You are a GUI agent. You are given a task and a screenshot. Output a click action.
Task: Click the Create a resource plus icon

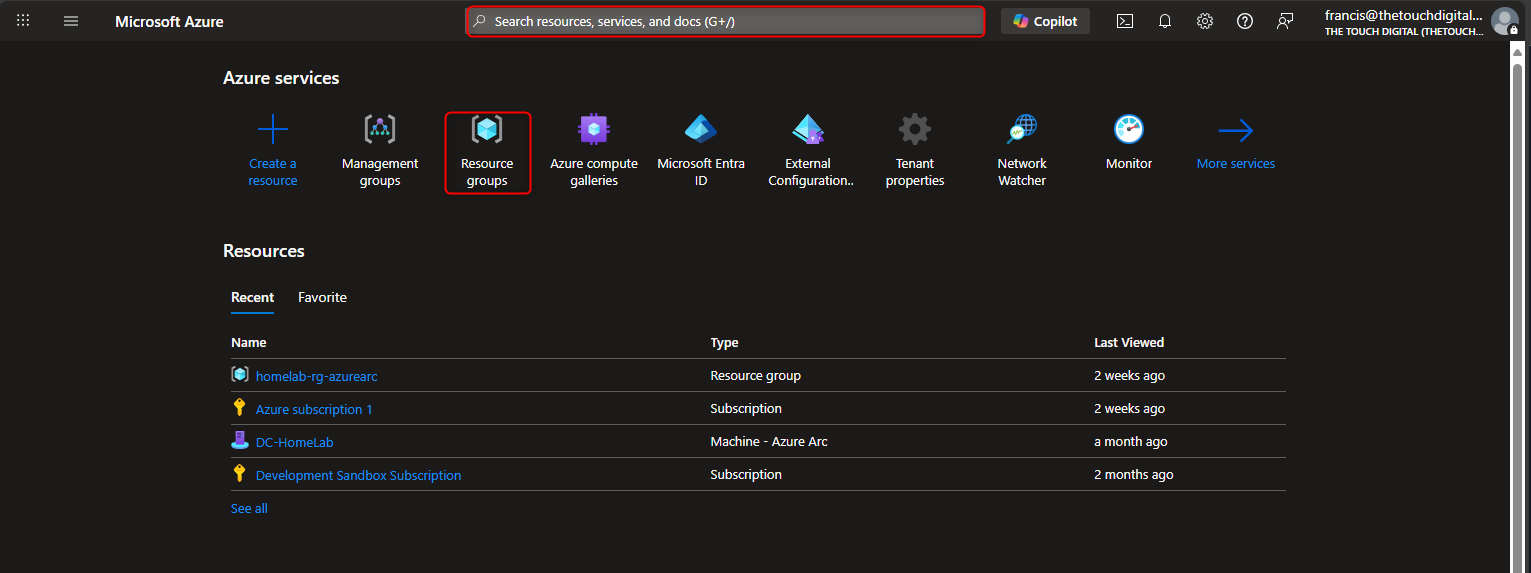273,130
